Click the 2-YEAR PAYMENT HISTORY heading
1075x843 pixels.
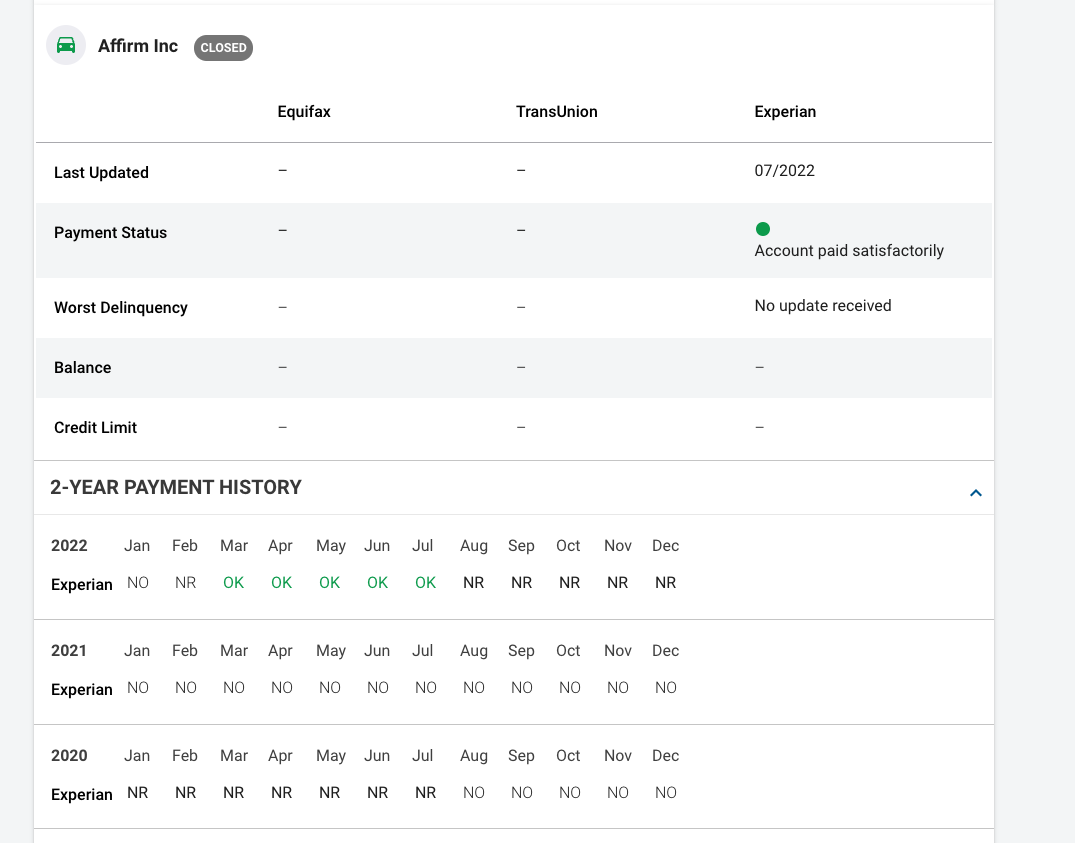coord(176,487)
